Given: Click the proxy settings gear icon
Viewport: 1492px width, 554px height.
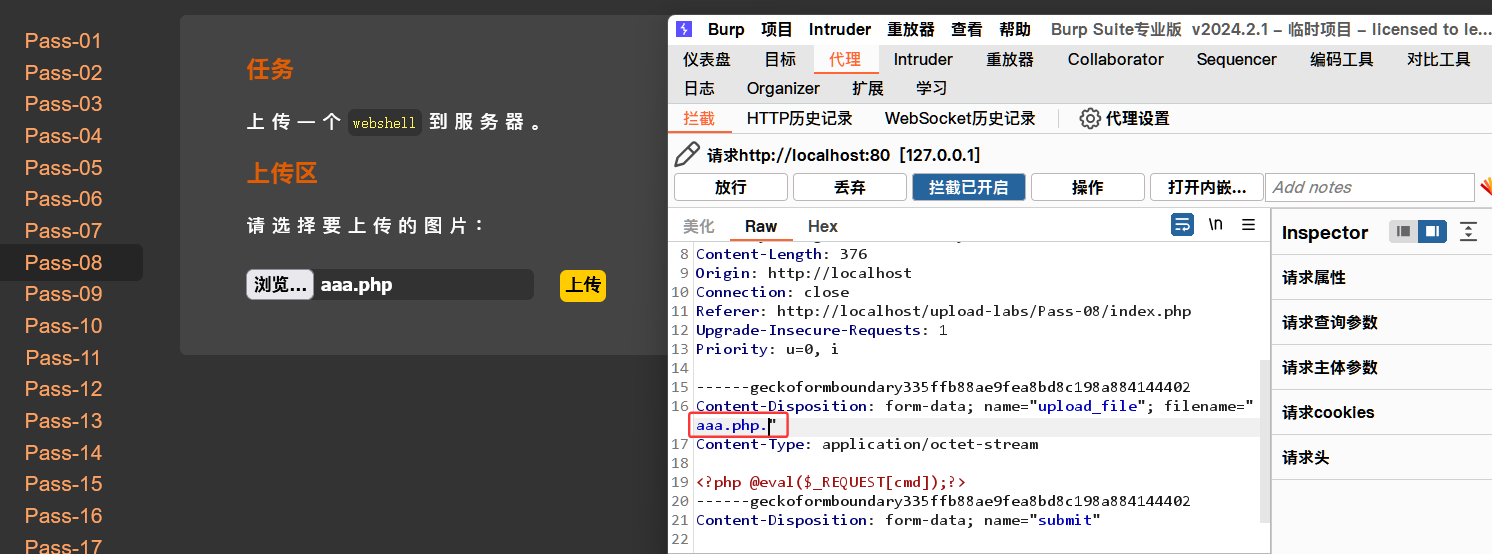Looking at the screenshot, I should tap(1090, 118).
